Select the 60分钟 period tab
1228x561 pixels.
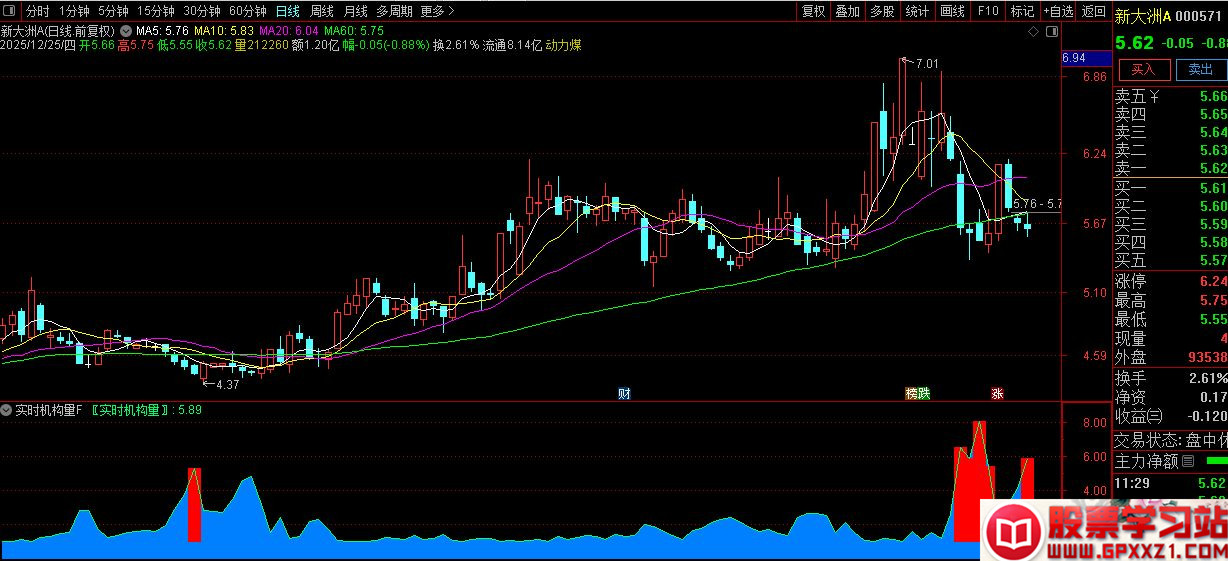pos(247,12)
